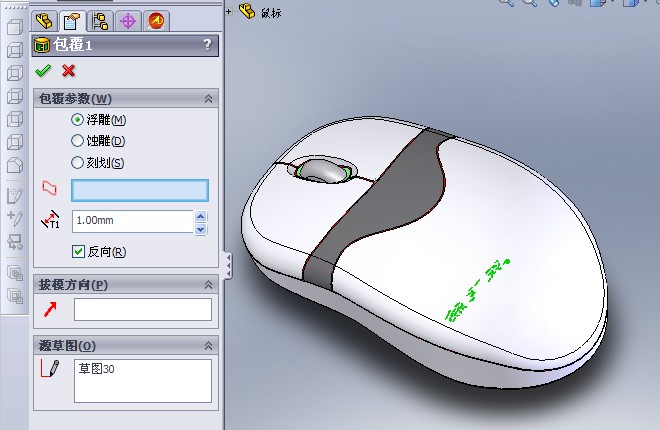Image resolution: width=660 pixels, height=430 pixels.
Task: Click the scroll wheel on the mouse model
Action: pyautogui.click(x=322, y=170)
